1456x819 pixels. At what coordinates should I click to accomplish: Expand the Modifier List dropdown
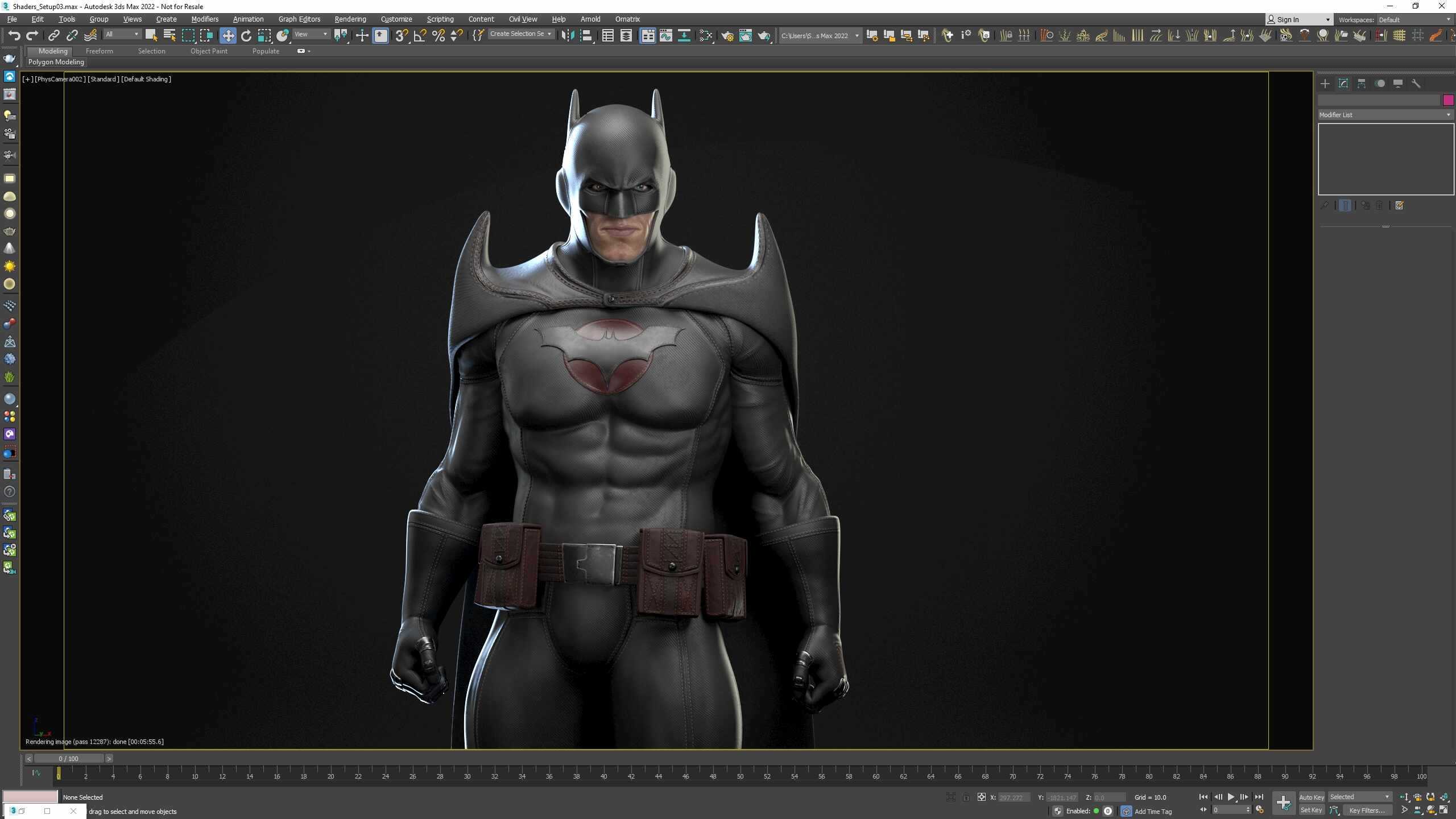(1385, 115)
